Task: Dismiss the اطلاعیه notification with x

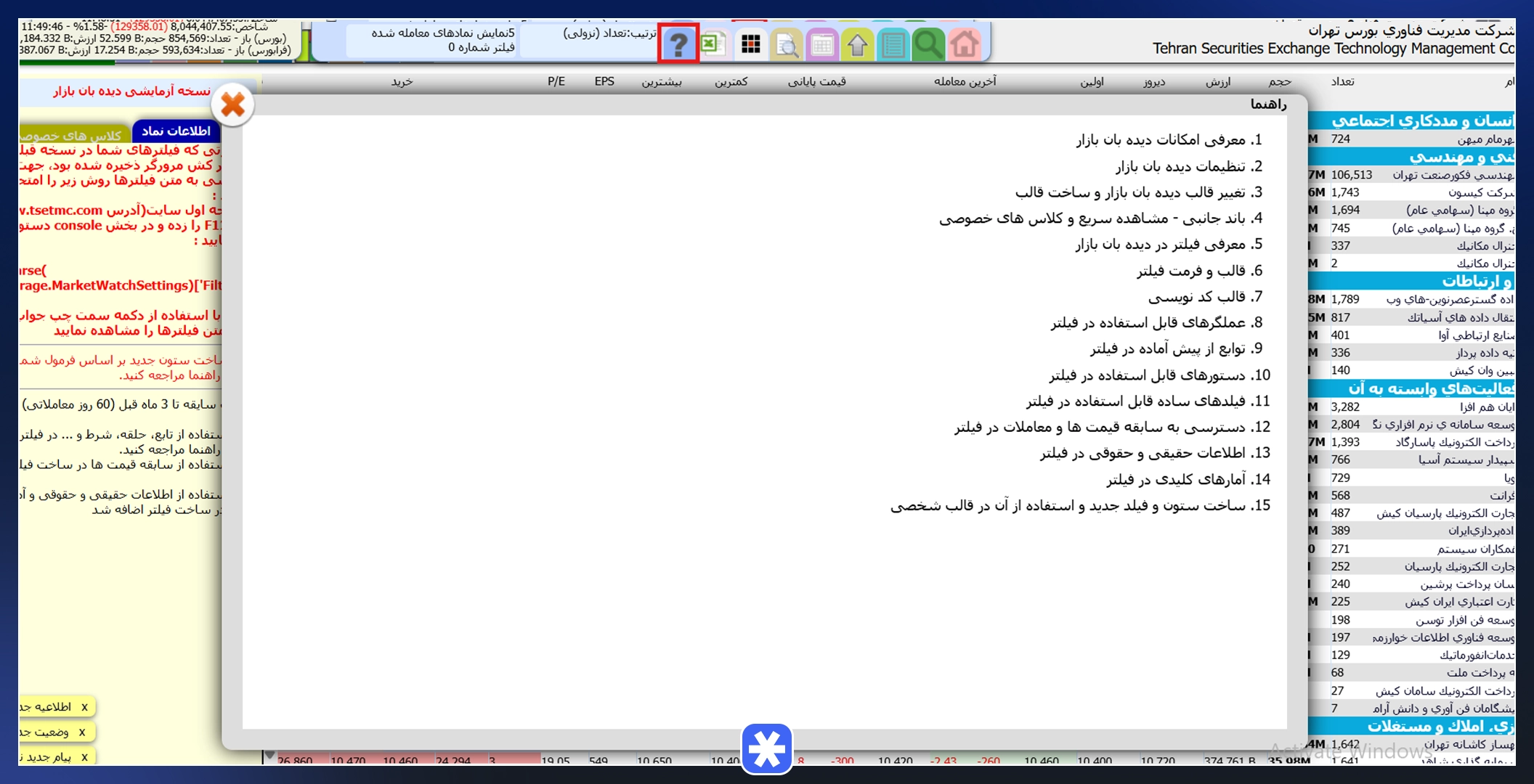Action: pyautogui.click(x=84, y=707)
